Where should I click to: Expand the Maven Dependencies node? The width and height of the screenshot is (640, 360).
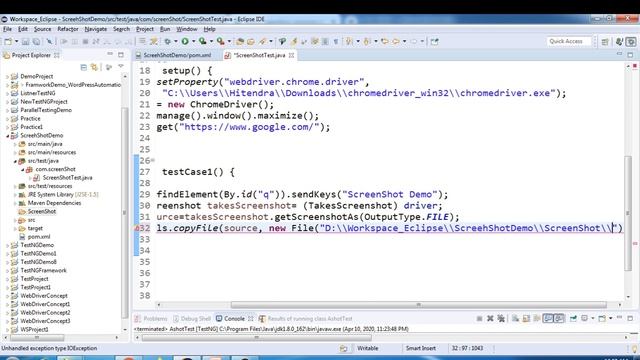(15, 203)
